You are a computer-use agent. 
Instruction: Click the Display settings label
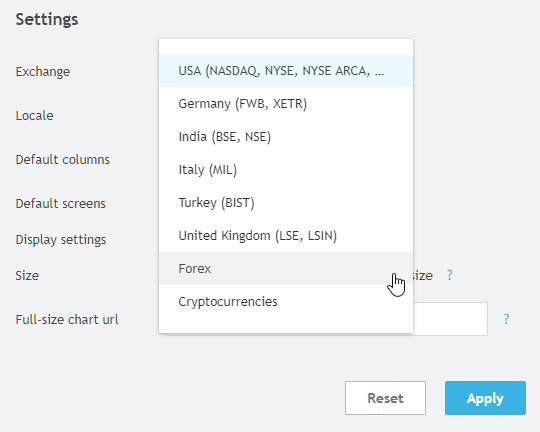click(61, 240)
